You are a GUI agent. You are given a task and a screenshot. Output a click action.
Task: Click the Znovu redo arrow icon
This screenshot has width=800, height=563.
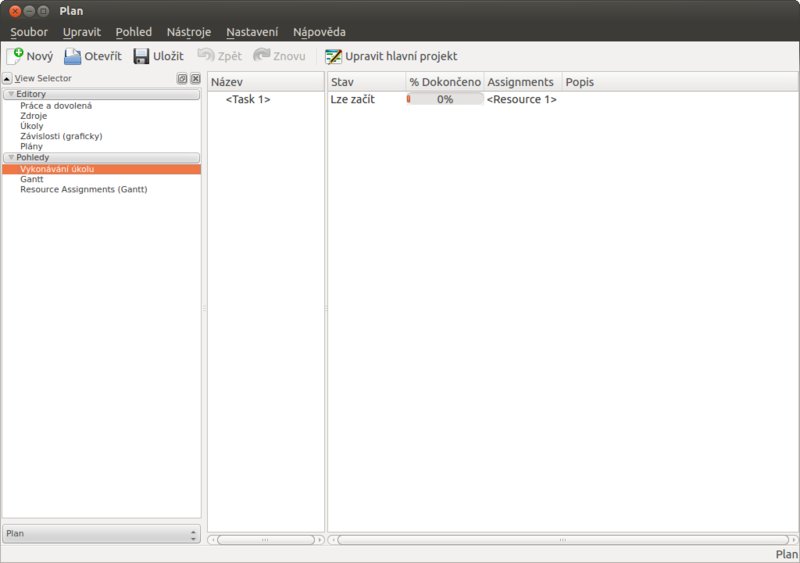tap(262, 57)
